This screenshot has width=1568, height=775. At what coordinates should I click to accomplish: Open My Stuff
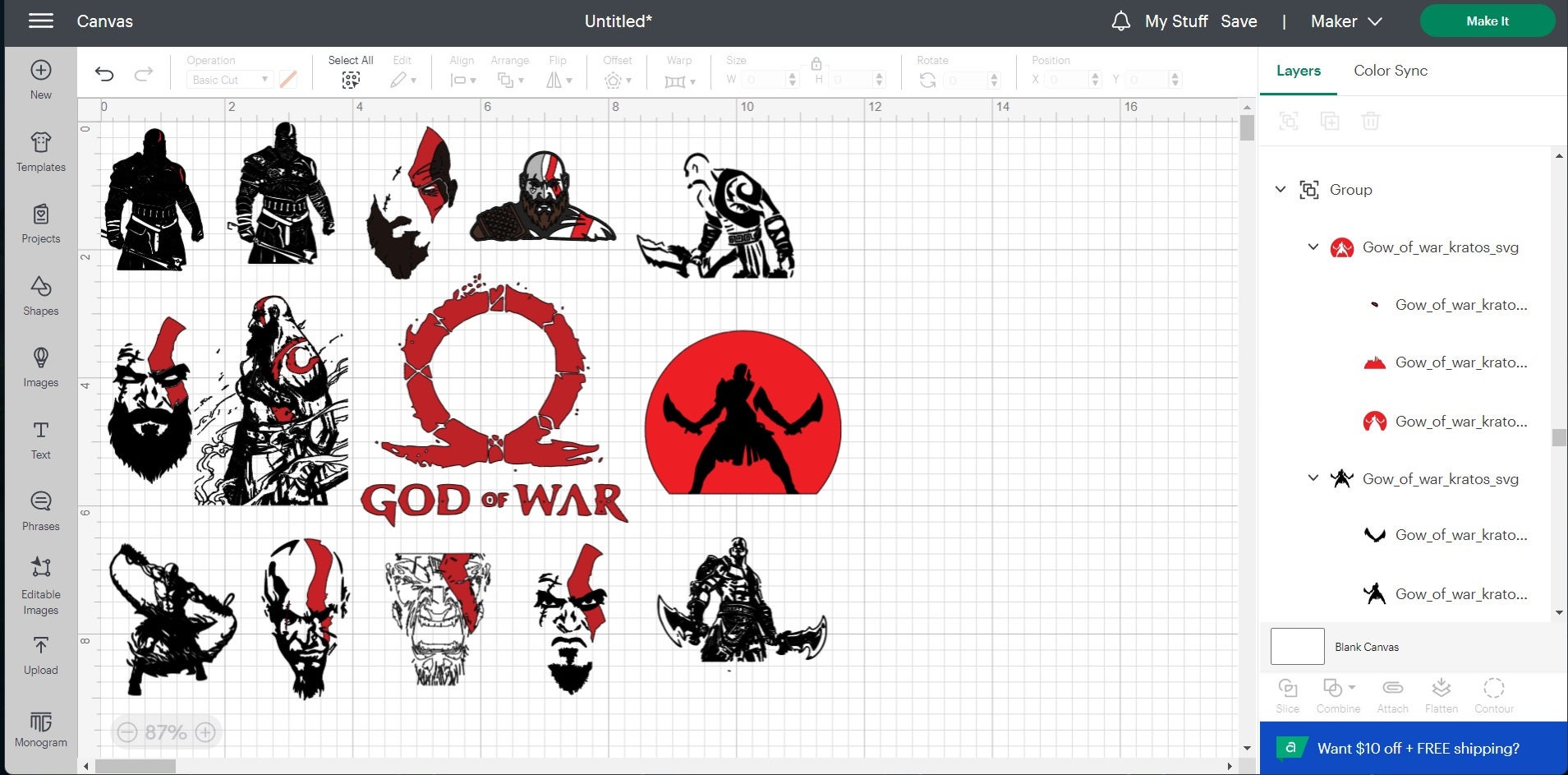1176,21
